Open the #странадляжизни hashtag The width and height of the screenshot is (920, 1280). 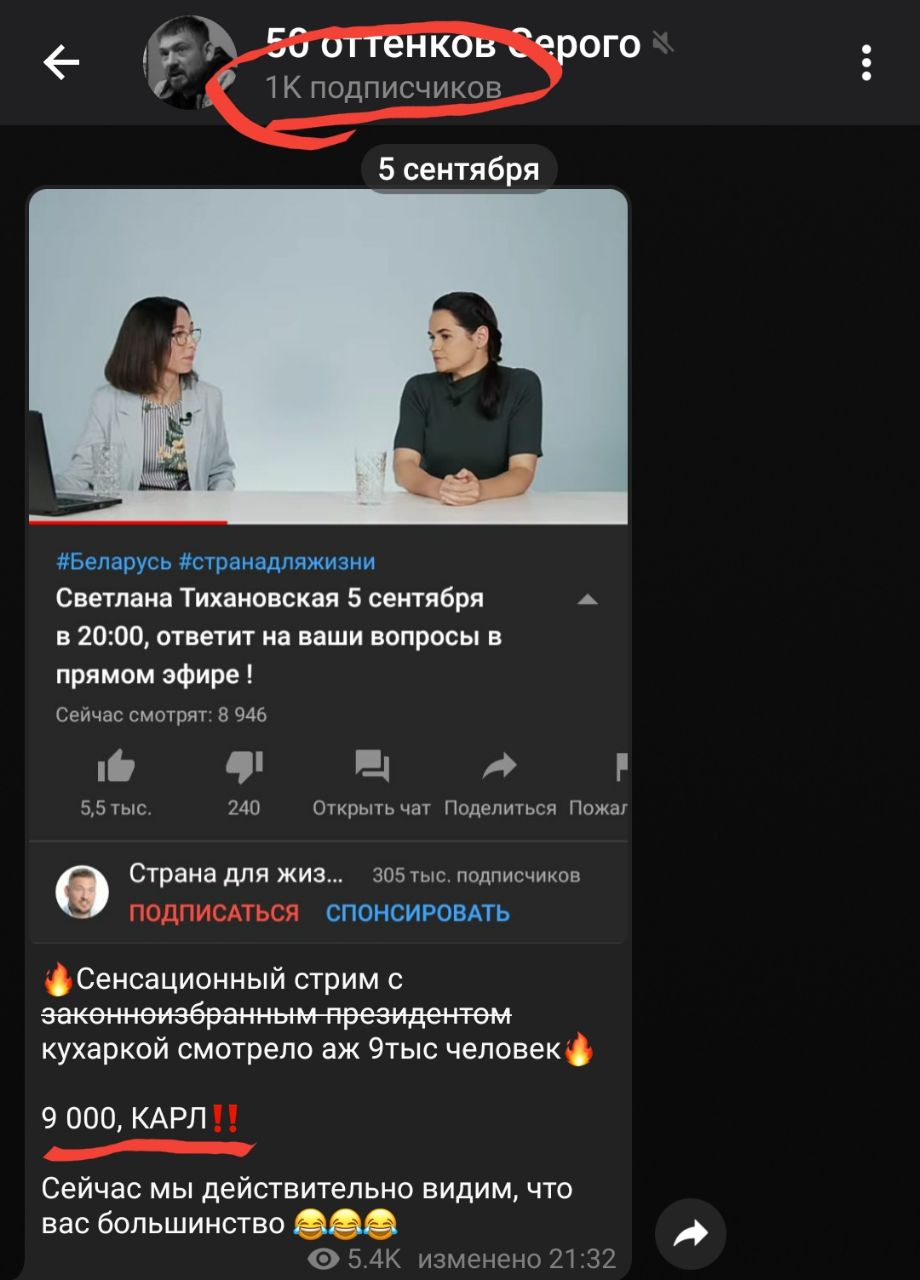tap(277, 561)
